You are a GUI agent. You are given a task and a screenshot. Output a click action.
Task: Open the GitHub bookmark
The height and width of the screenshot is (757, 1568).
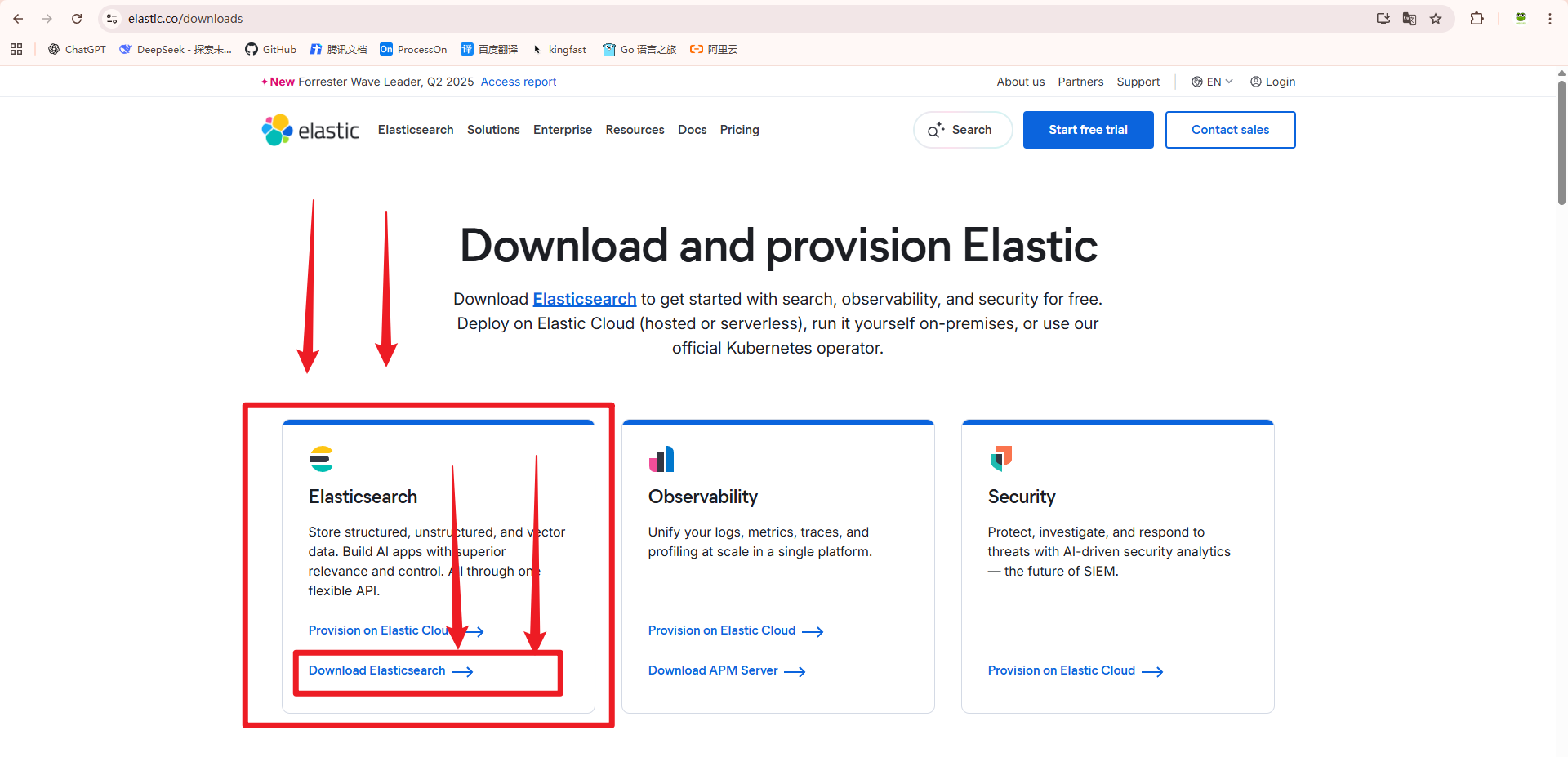coord(271,49)
